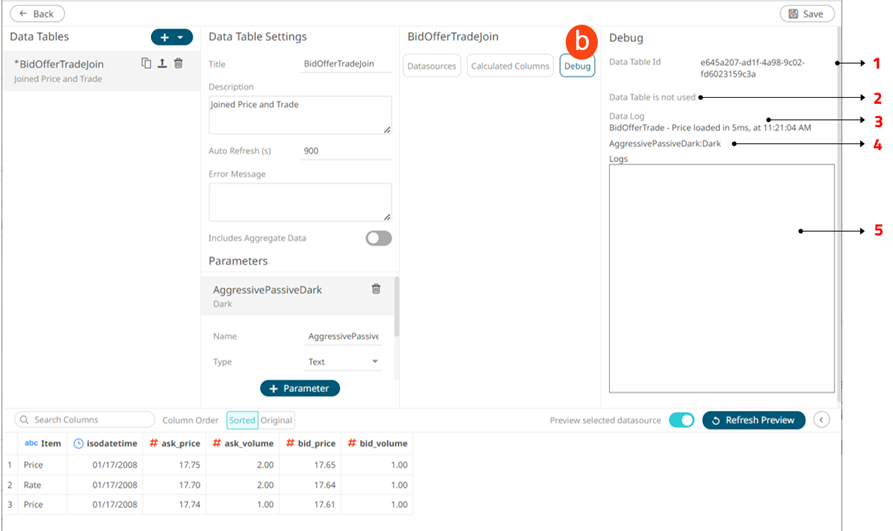Click the upload icon next to BidOfferTradeJoin
This screenshot has height=531, width=893.
click(x=162, y=64)
